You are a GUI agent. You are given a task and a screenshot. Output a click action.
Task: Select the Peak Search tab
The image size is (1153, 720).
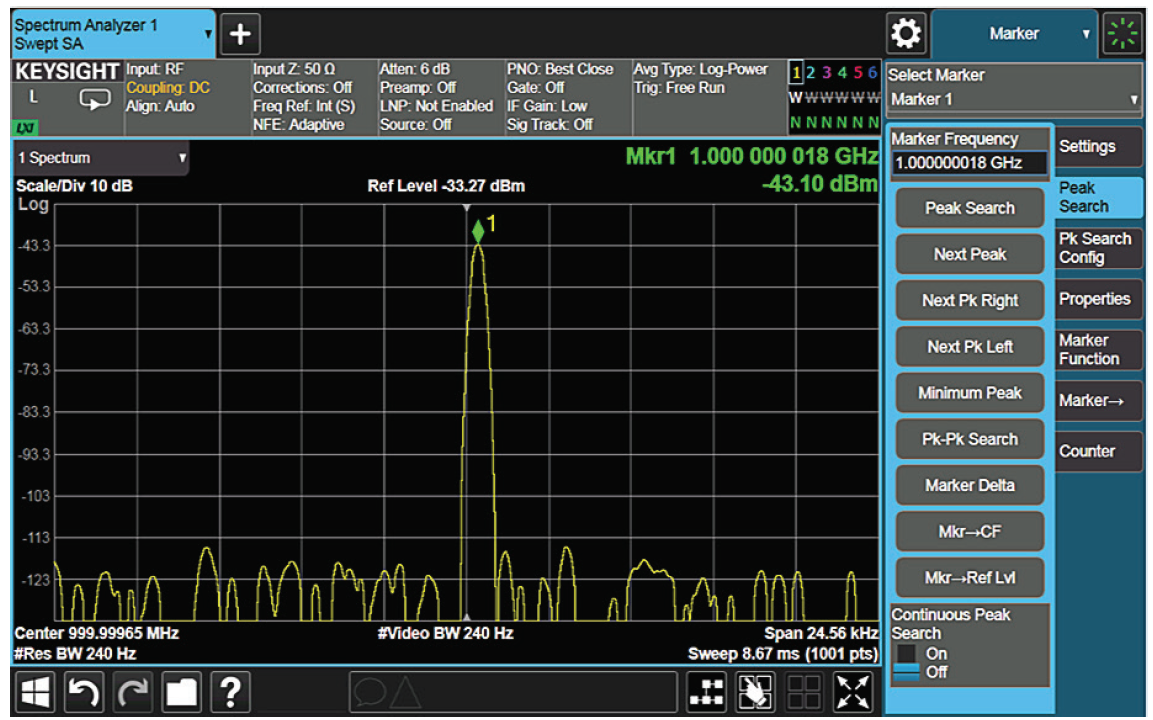1098,196
